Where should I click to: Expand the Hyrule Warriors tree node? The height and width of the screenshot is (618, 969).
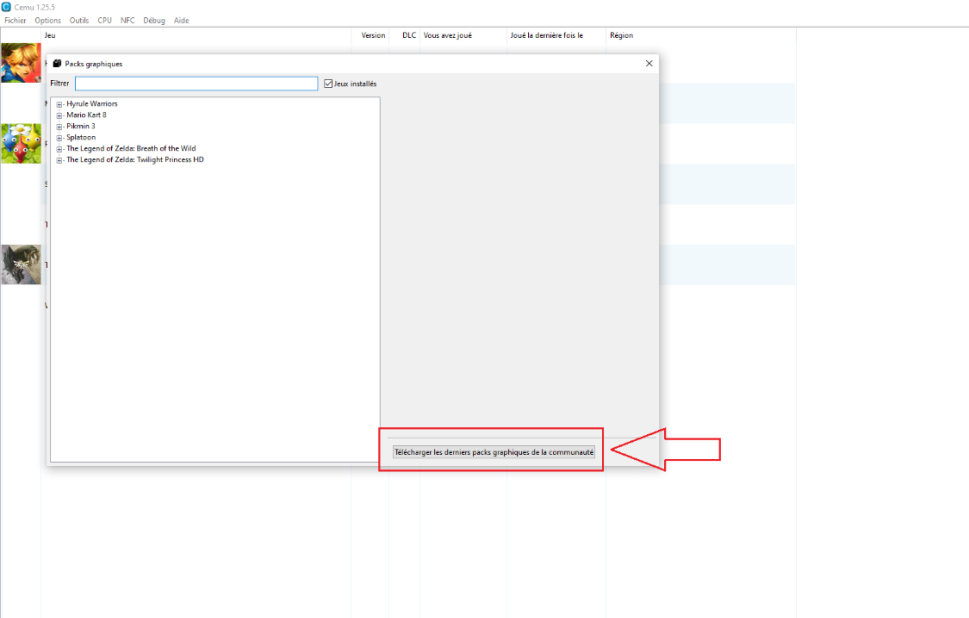point(60,104)
